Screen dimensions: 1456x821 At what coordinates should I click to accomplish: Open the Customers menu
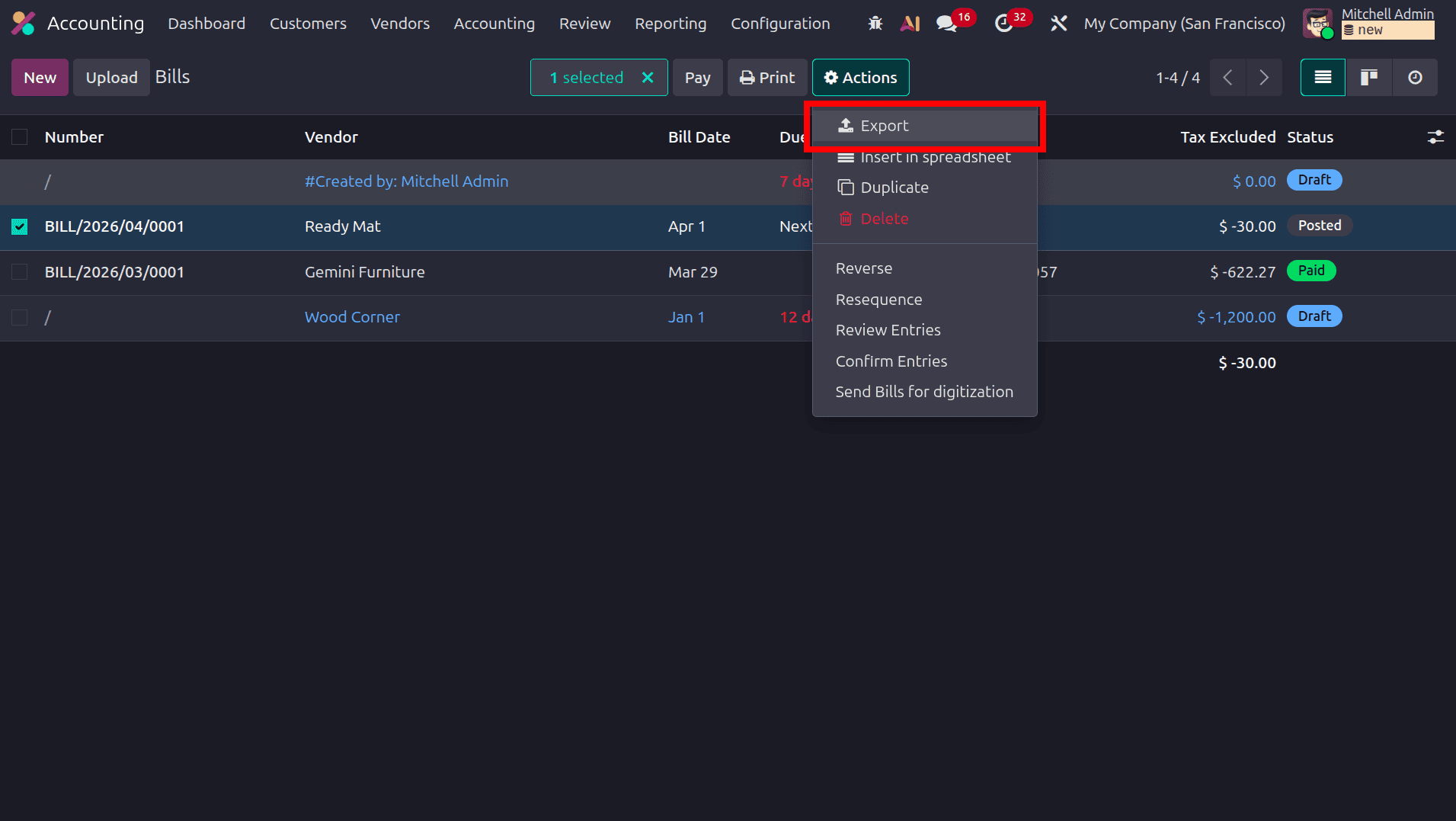point(308,24)
